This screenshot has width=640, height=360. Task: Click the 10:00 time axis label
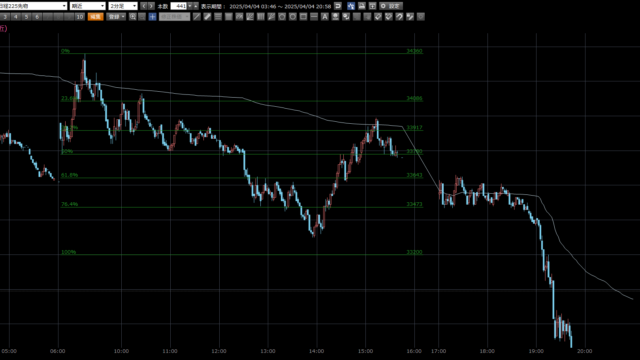tap(121, 351)
